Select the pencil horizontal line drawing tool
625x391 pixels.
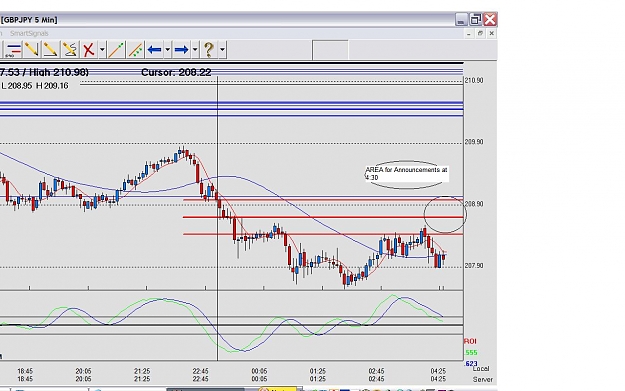(x=50, y=50)
